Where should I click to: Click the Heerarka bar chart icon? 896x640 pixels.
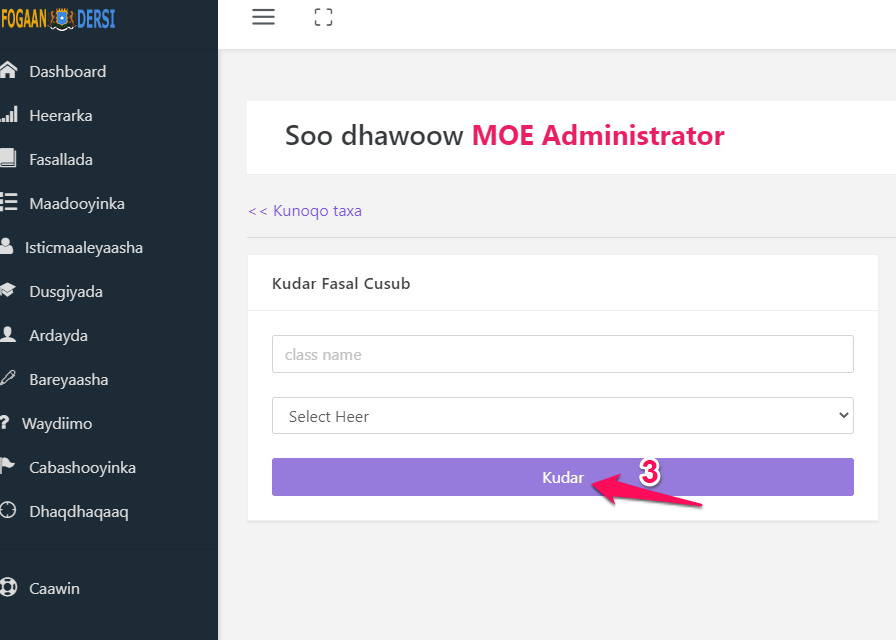pos(9,114)
